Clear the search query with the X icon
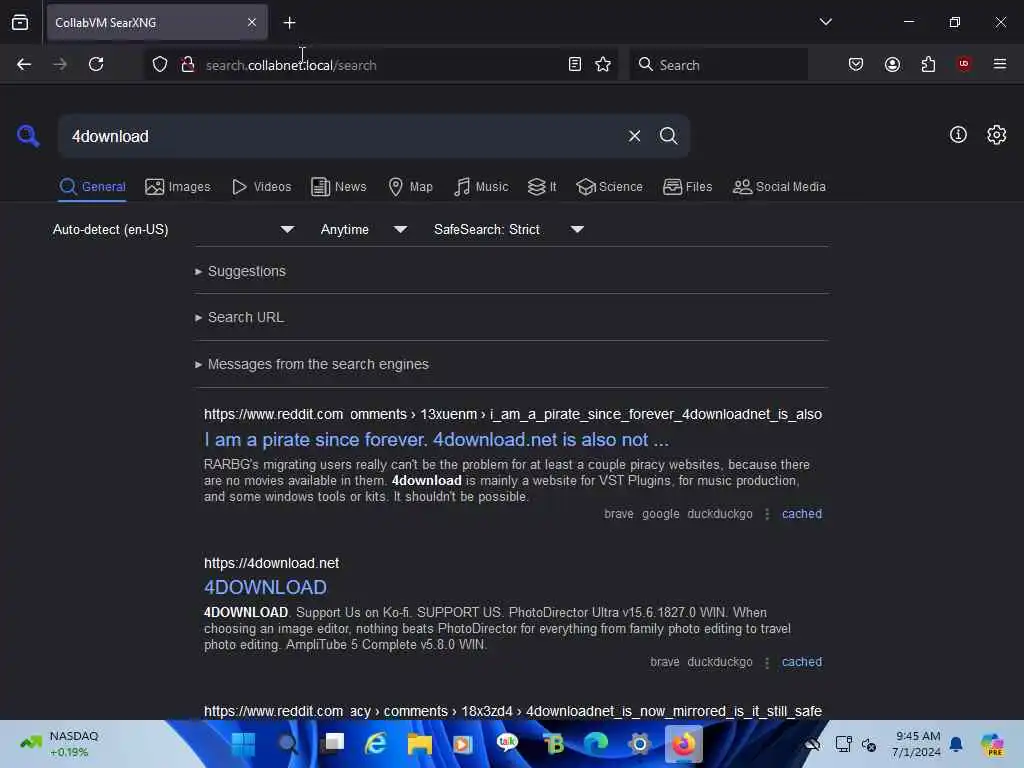 coord(634,136)
